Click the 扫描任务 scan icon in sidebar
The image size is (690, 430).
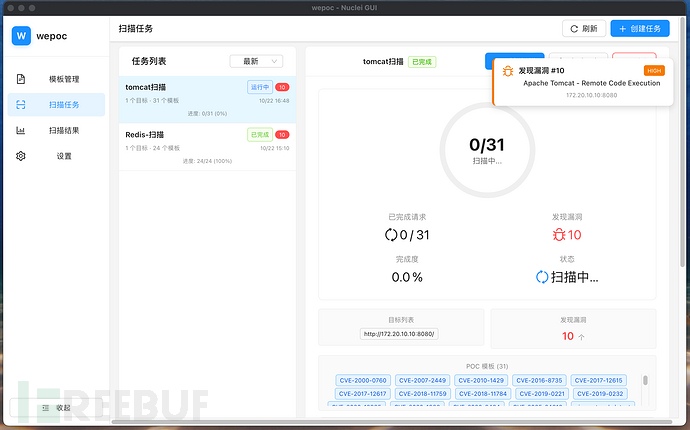[21, 104]
